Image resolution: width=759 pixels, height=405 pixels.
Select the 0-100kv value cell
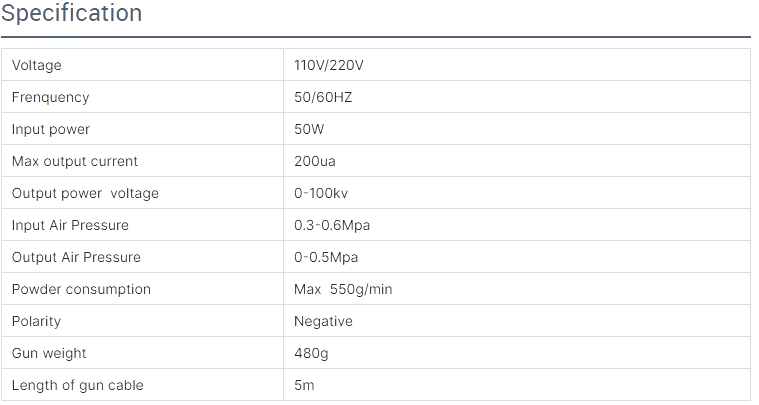pos(320,193)
